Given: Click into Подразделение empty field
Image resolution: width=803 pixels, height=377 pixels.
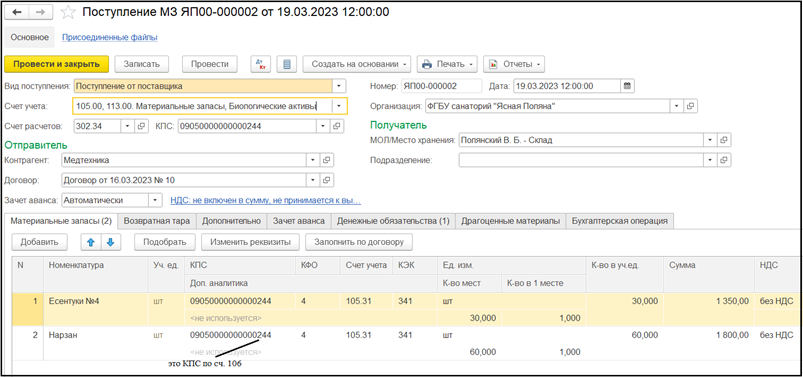Looking at the screenshot, I should [x=581, y=160].
